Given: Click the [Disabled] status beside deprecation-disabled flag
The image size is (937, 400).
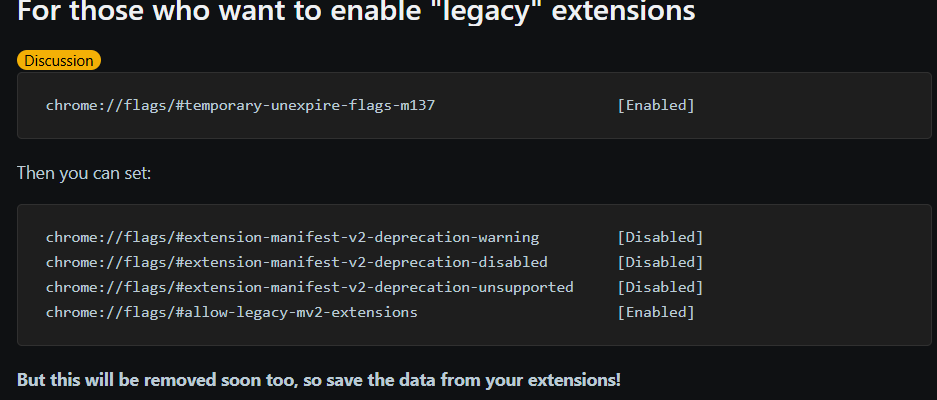Looking at the screenshot, I should click(x=660, y=263).
